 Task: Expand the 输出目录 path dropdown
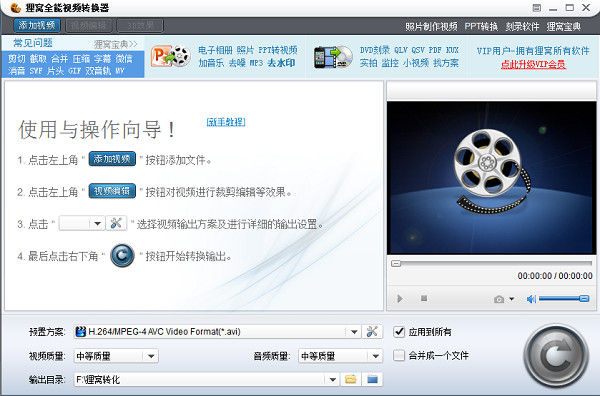tap(333, 380)
